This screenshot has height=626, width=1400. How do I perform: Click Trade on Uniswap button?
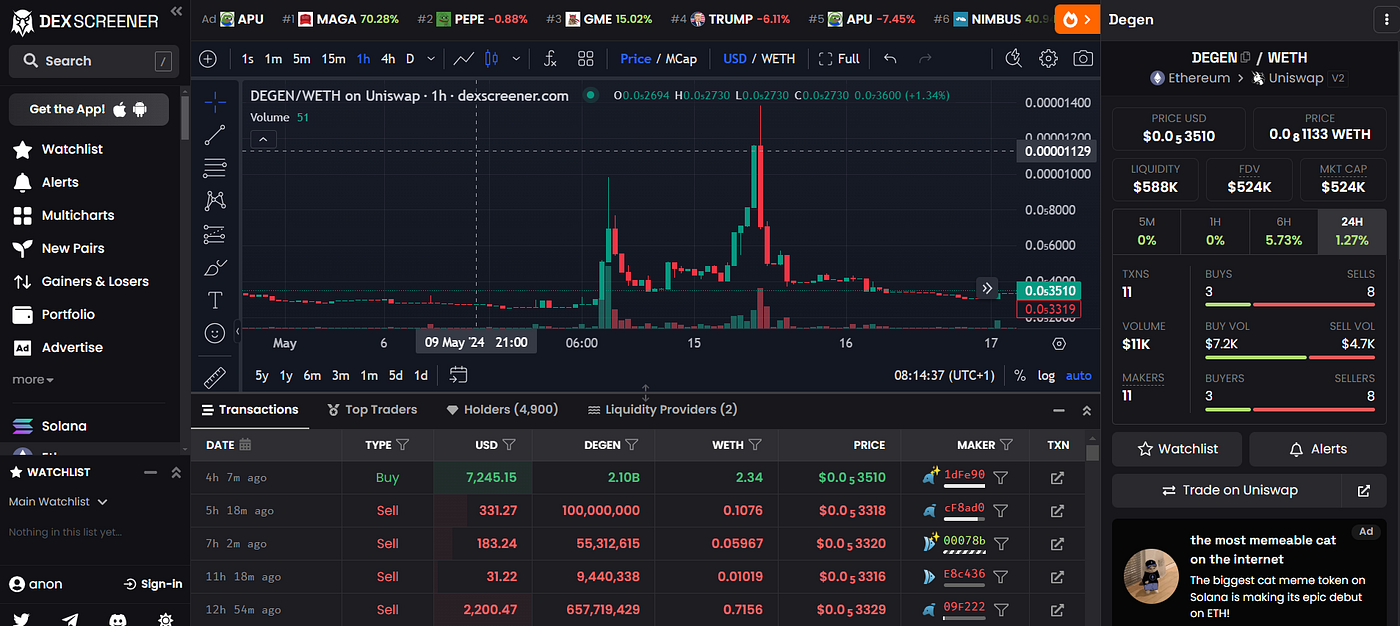(x=1229, y=490)
